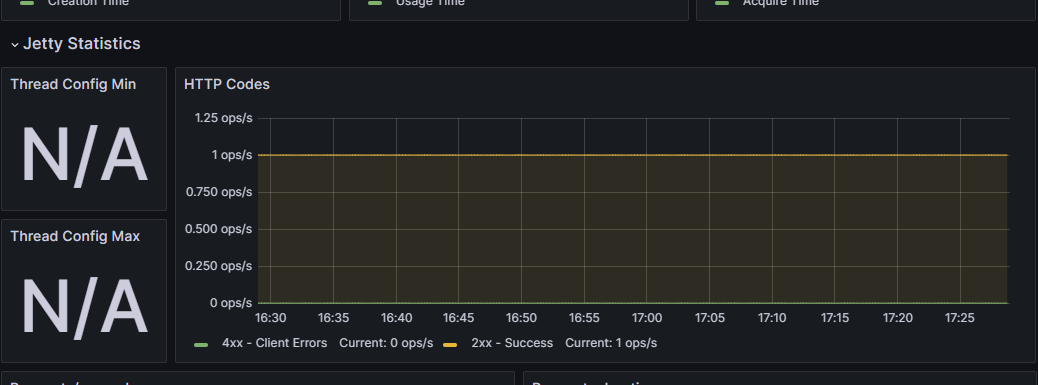Click the yellow 2xx legend color swatch
Screen dimensions: 1038x385
[x=449, y=345]
